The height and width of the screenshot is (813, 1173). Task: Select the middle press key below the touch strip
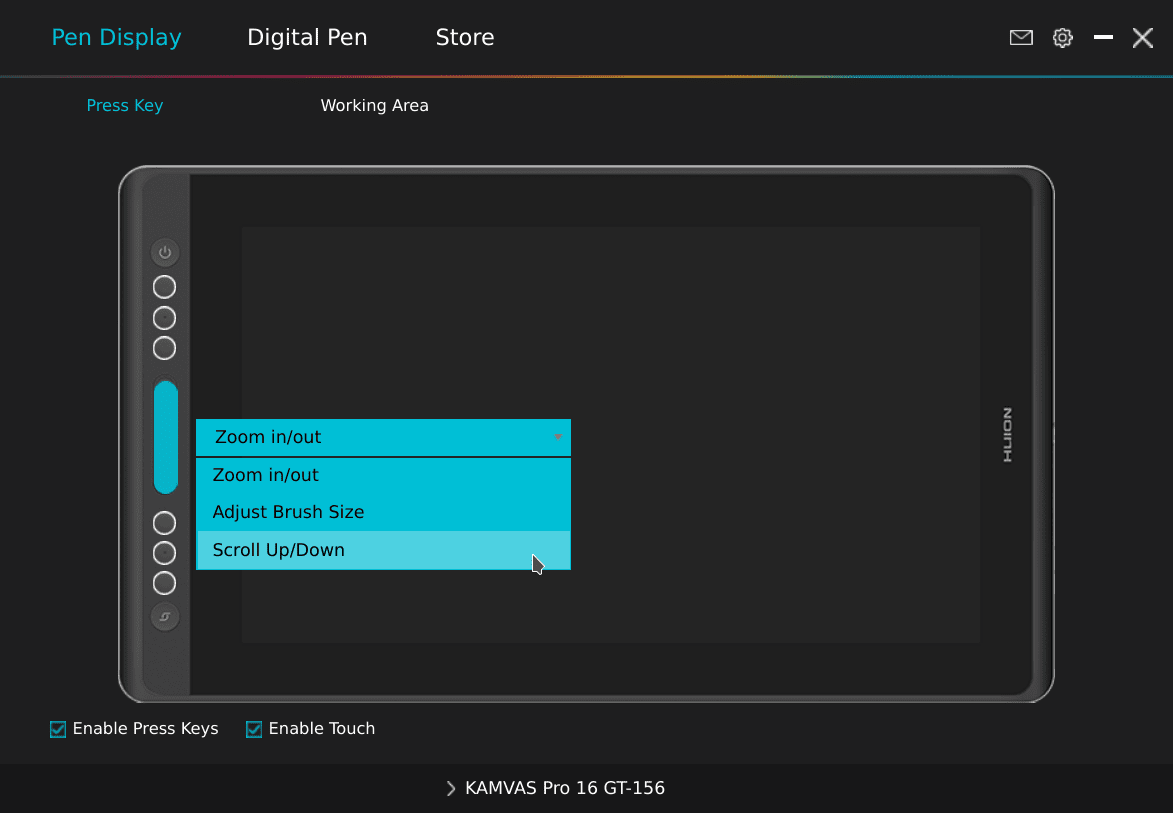[x=165, y=553]
